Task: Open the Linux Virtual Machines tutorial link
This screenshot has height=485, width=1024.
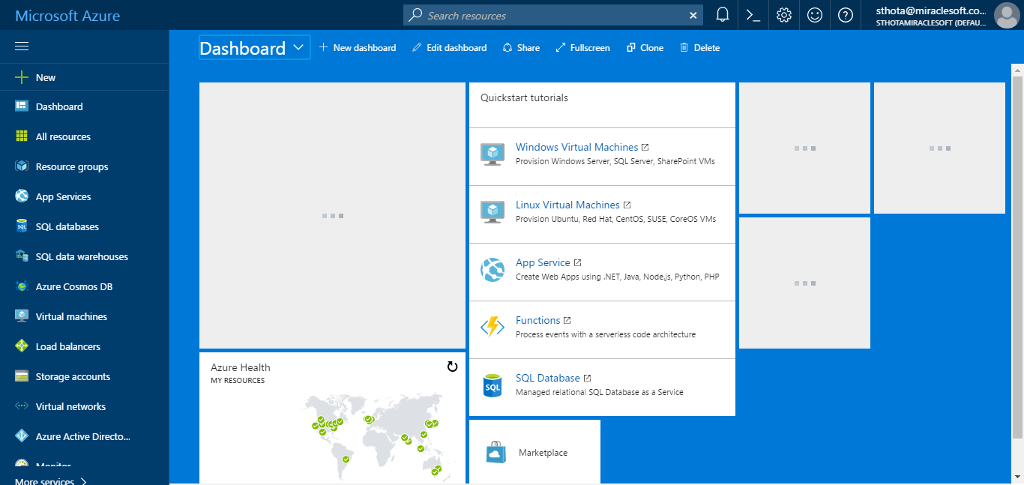Action: (x=568, y=204)
